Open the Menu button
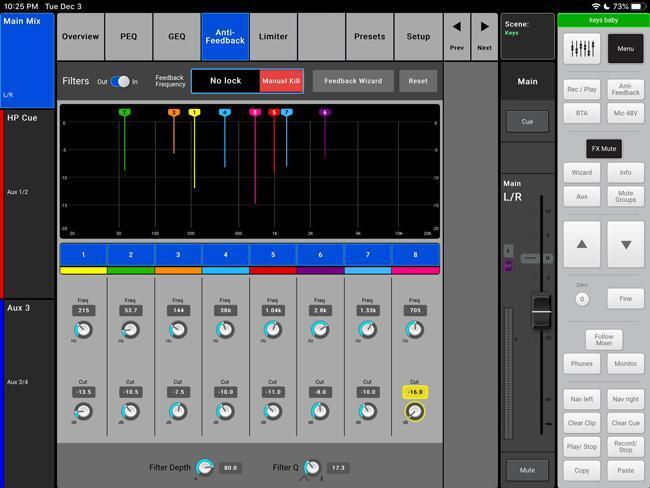 click(626, 49)
